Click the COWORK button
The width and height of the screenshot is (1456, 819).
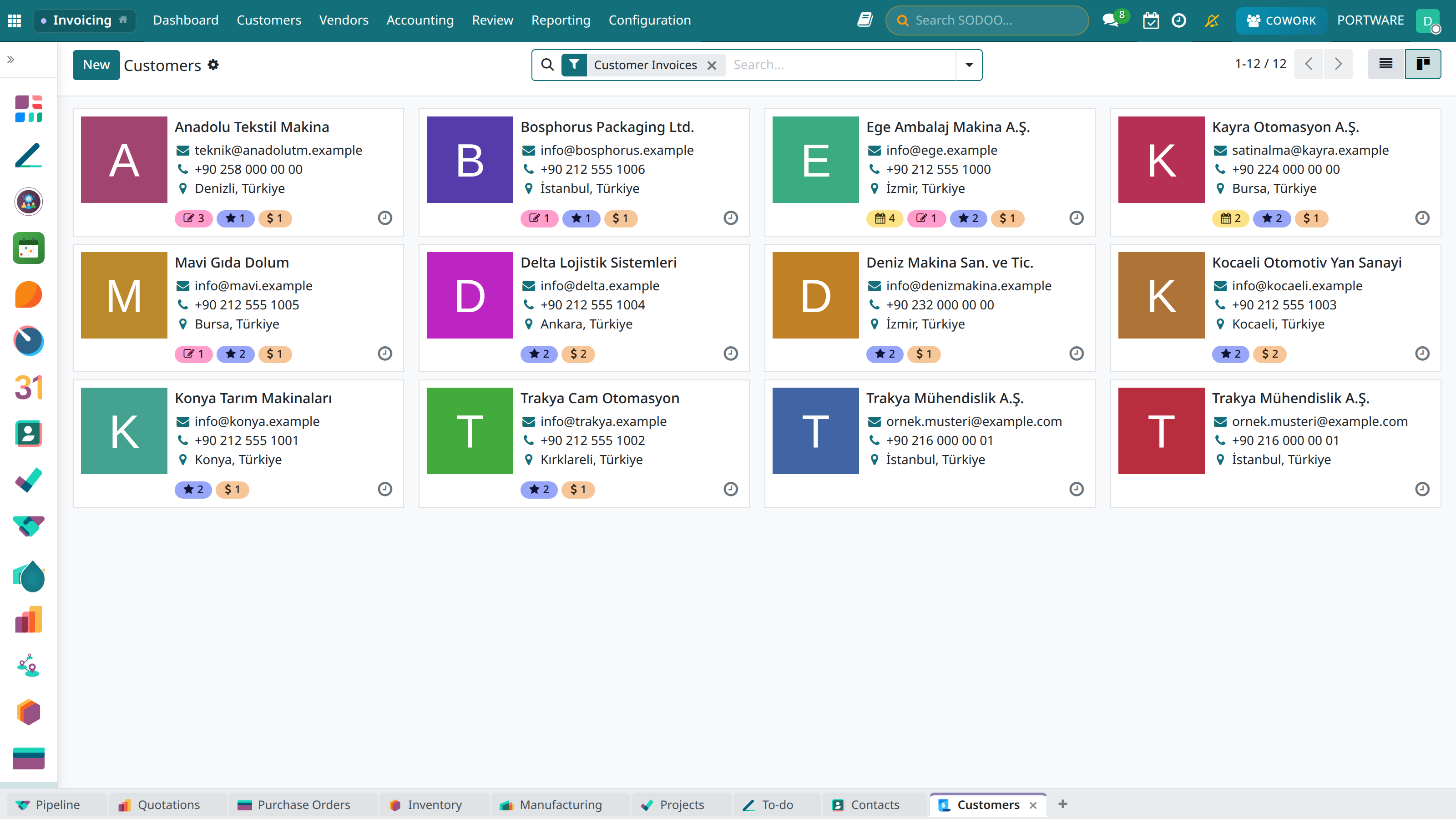[x=1281, y=20]
